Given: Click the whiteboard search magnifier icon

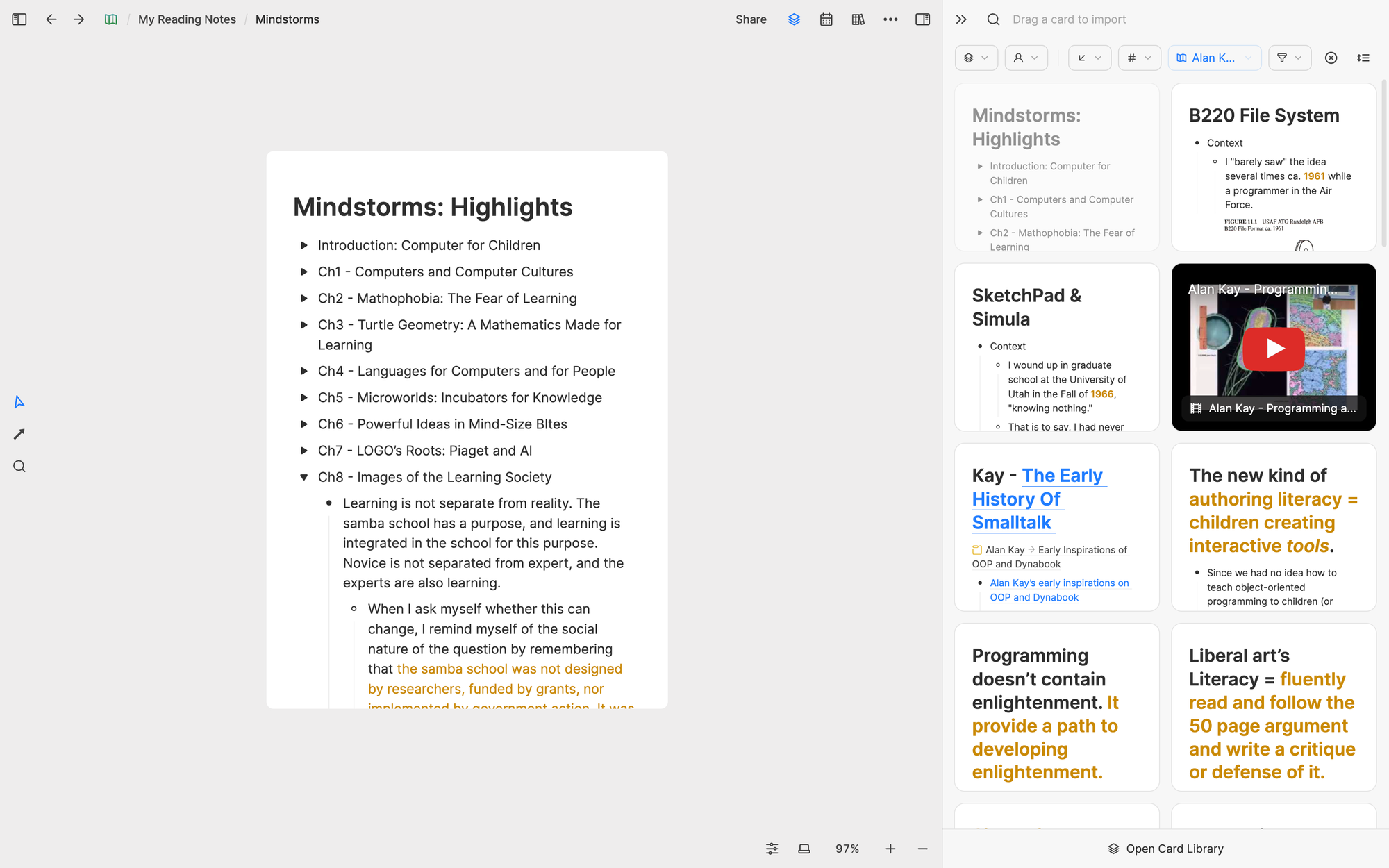Looking at the screenshot, I should click(x=19, y=467).
